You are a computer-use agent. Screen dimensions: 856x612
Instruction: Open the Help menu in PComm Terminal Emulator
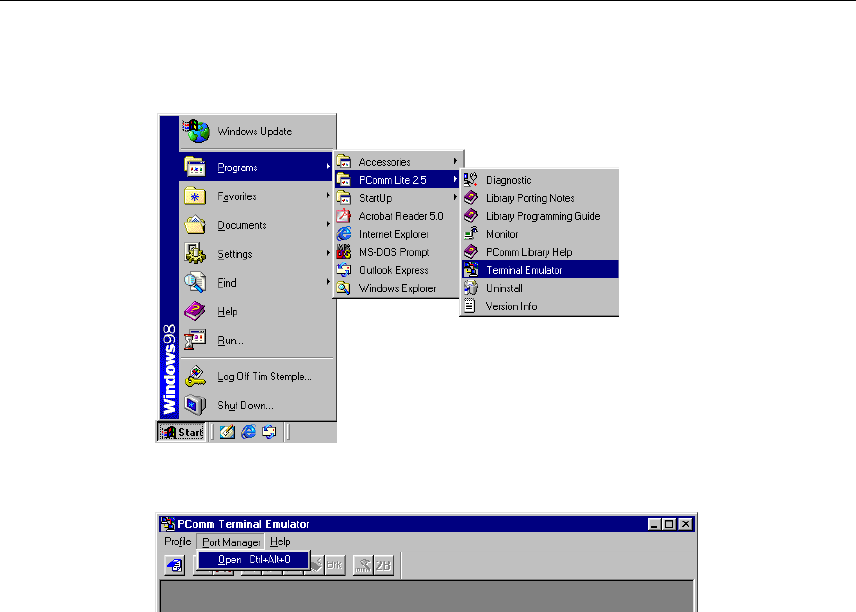coord(280,542)
